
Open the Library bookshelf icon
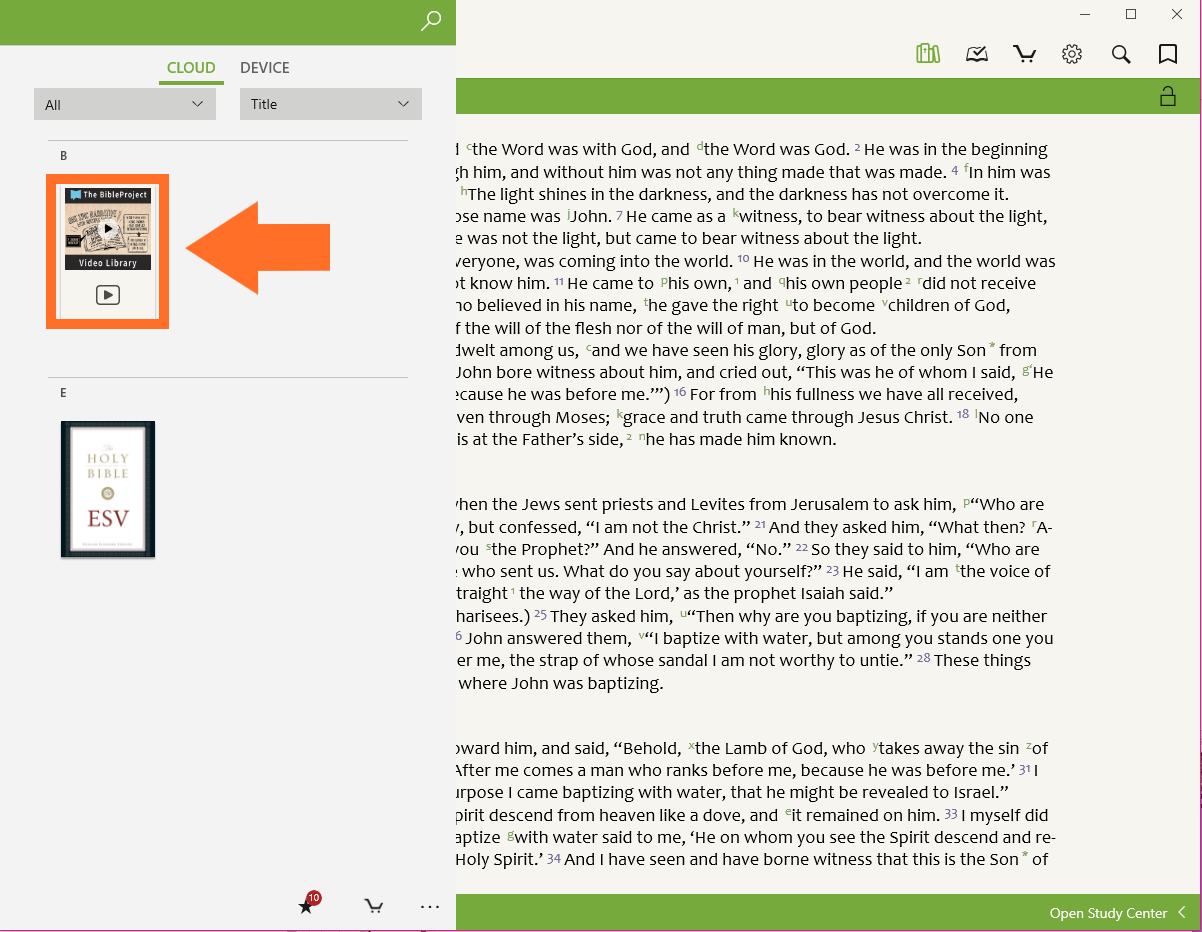point(928,54)
